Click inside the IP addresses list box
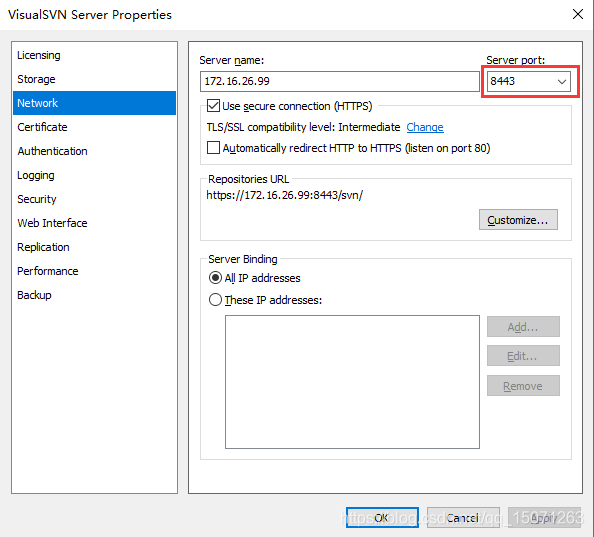Viewport: 594px width, 537px height. [x=352, y=382]
